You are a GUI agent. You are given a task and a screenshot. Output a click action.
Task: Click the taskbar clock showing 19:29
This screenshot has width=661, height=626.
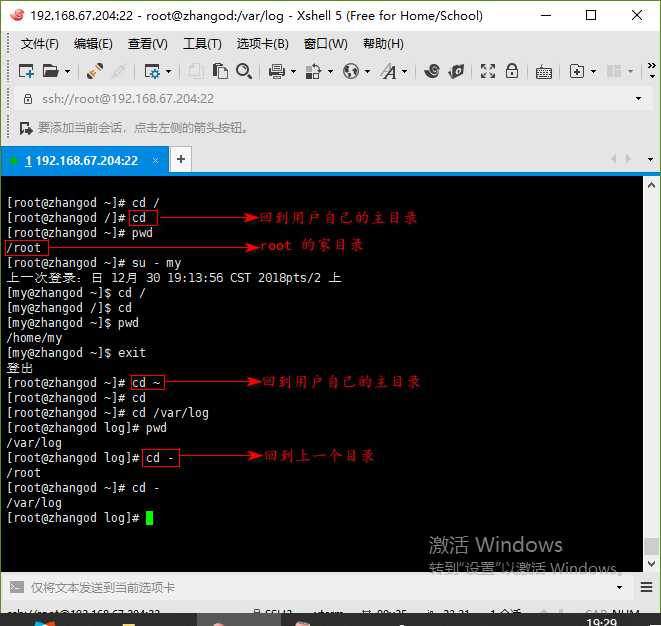click(x=601, y=621)
